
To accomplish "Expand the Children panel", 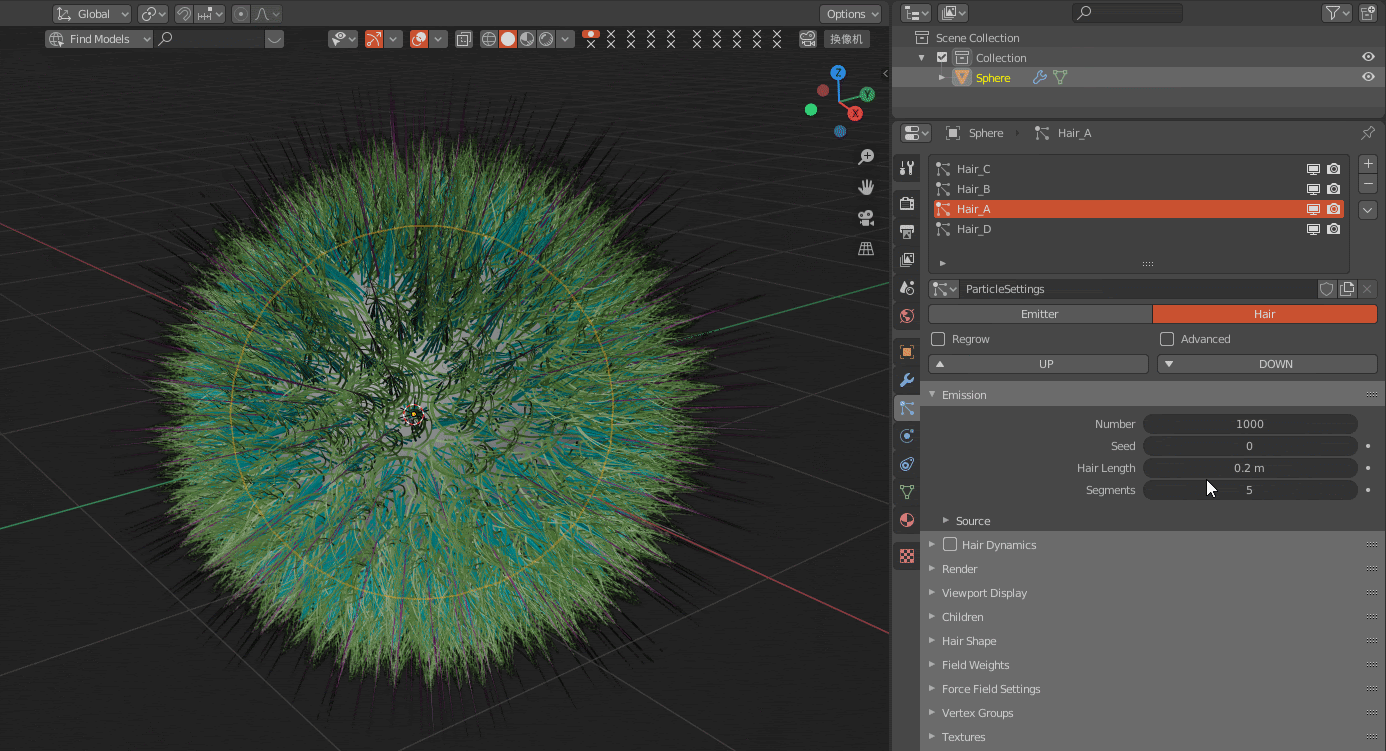I will click(962, 617).
